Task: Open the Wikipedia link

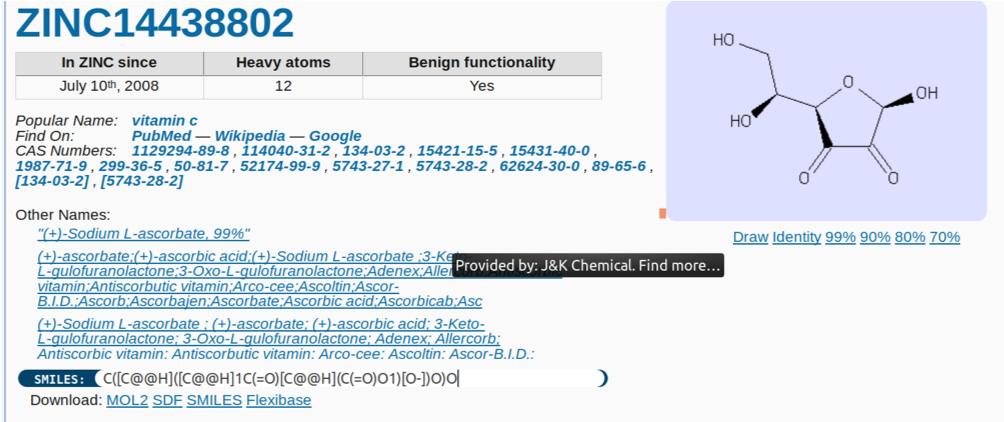Action: (x=250, y=136)
